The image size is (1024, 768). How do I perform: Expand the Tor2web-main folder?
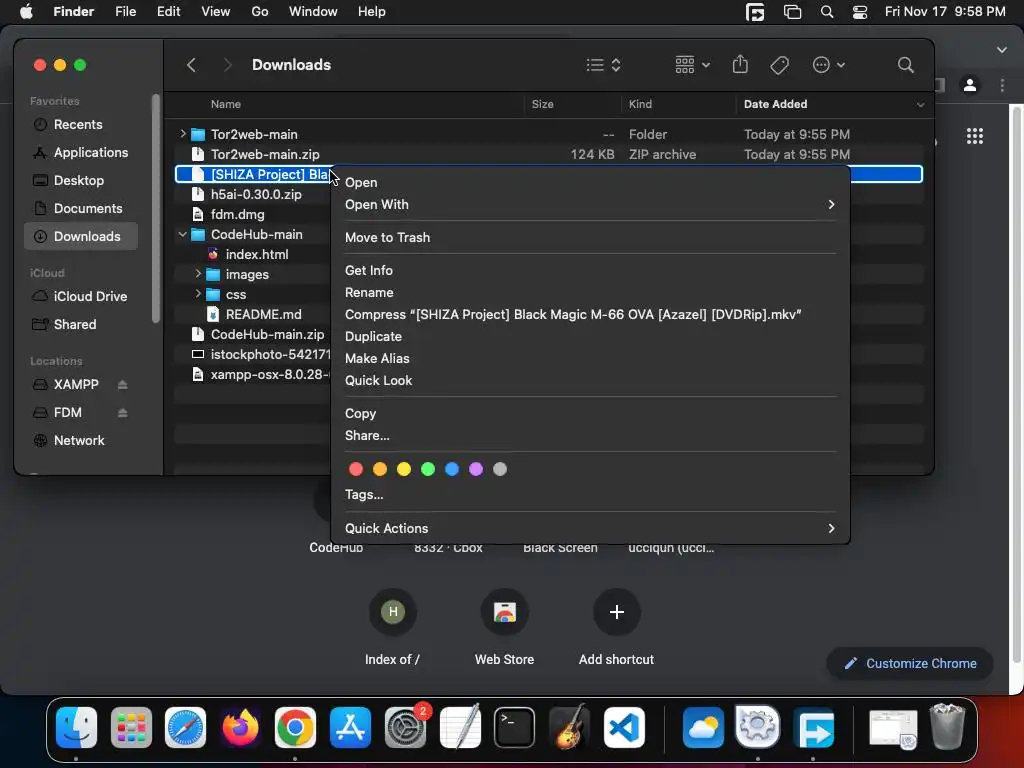click(x=183, y=134)
